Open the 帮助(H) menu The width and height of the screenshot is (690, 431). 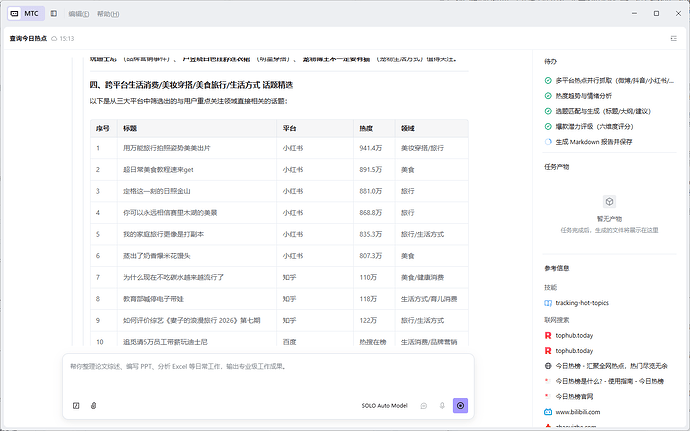pyautogui.click(x=108, y=14)
